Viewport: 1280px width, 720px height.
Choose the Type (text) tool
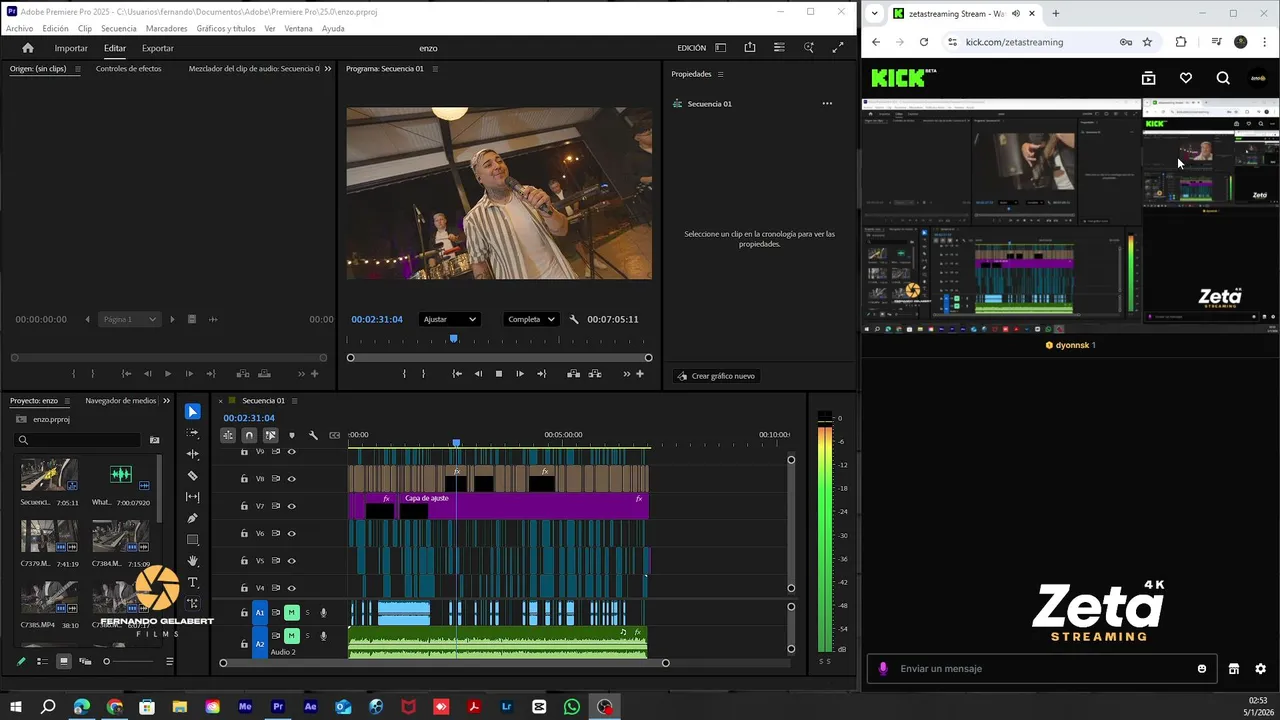193,582
